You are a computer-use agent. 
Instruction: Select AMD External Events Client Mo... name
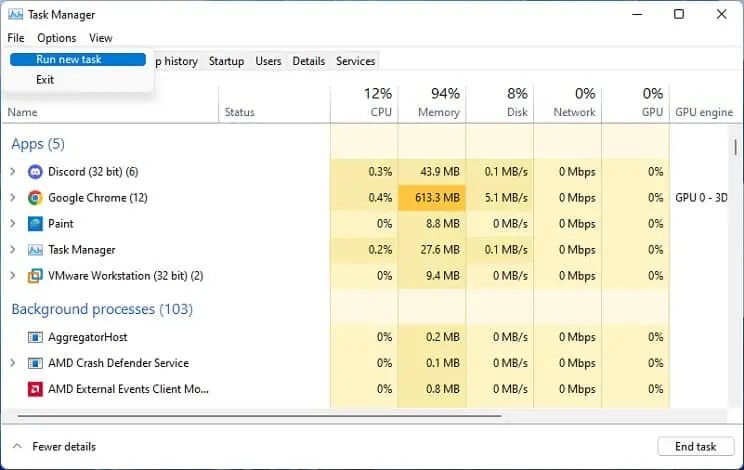click(128, 389)
